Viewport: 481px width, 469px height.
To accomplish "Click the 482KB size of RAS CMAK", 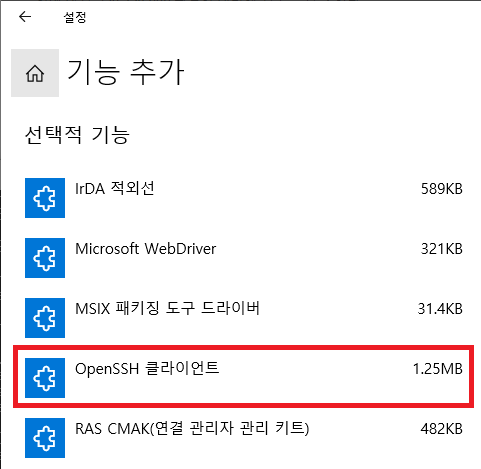I will pyautogui.click(x=442, y=429).
